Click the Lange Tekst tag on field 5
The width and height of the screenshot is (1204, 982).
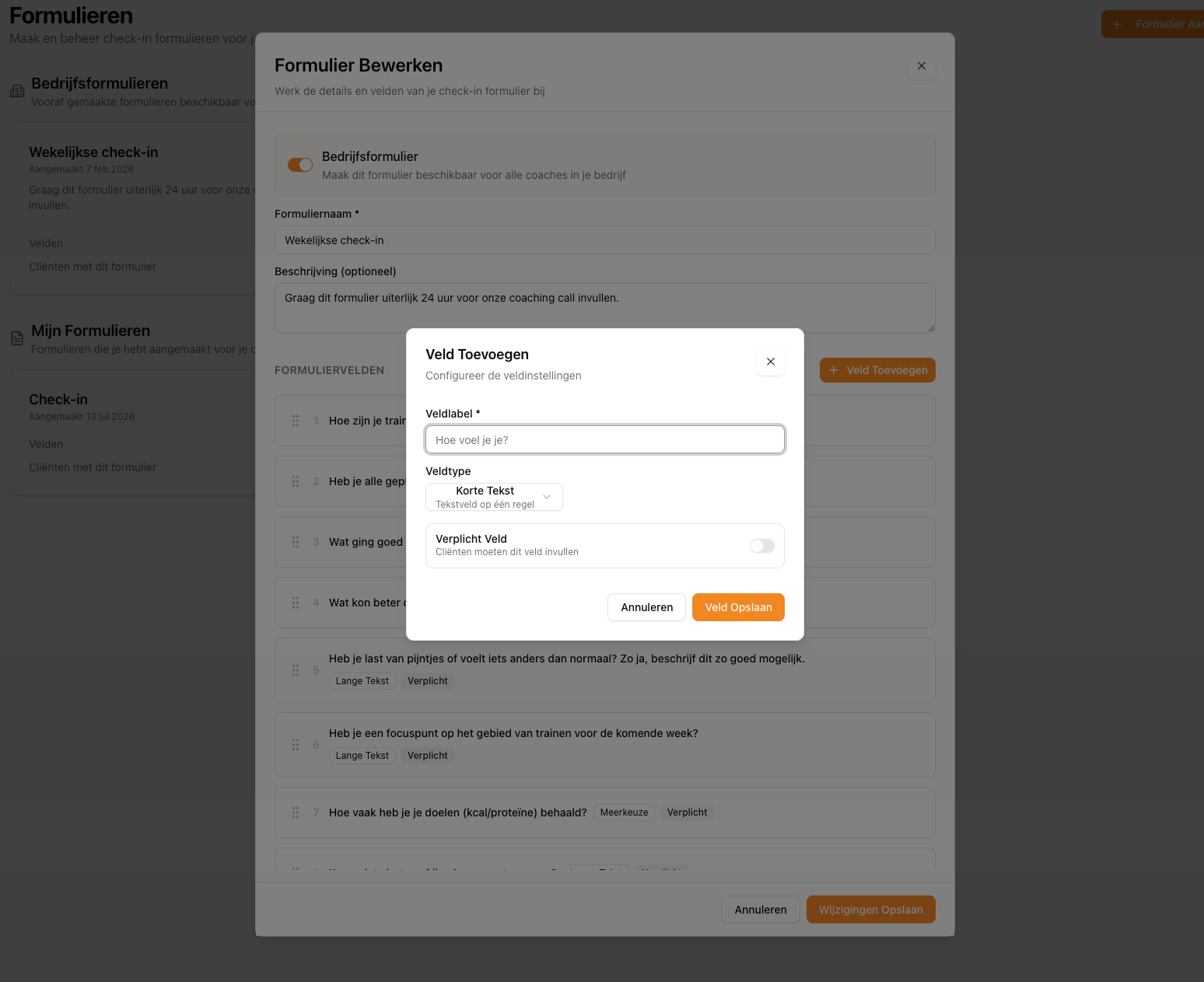[x=362, y=681]
